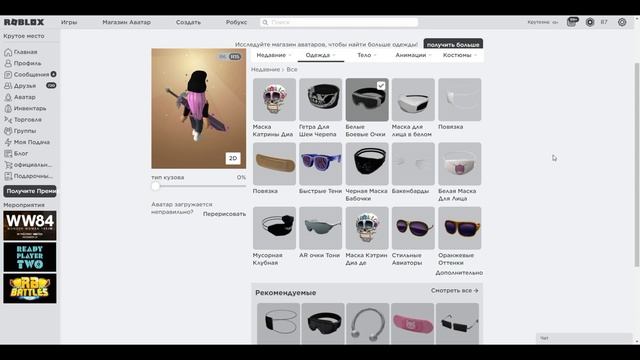Open the Инвентарь inventory sidebar icon

pyautogui.click(x=8, y=109)
